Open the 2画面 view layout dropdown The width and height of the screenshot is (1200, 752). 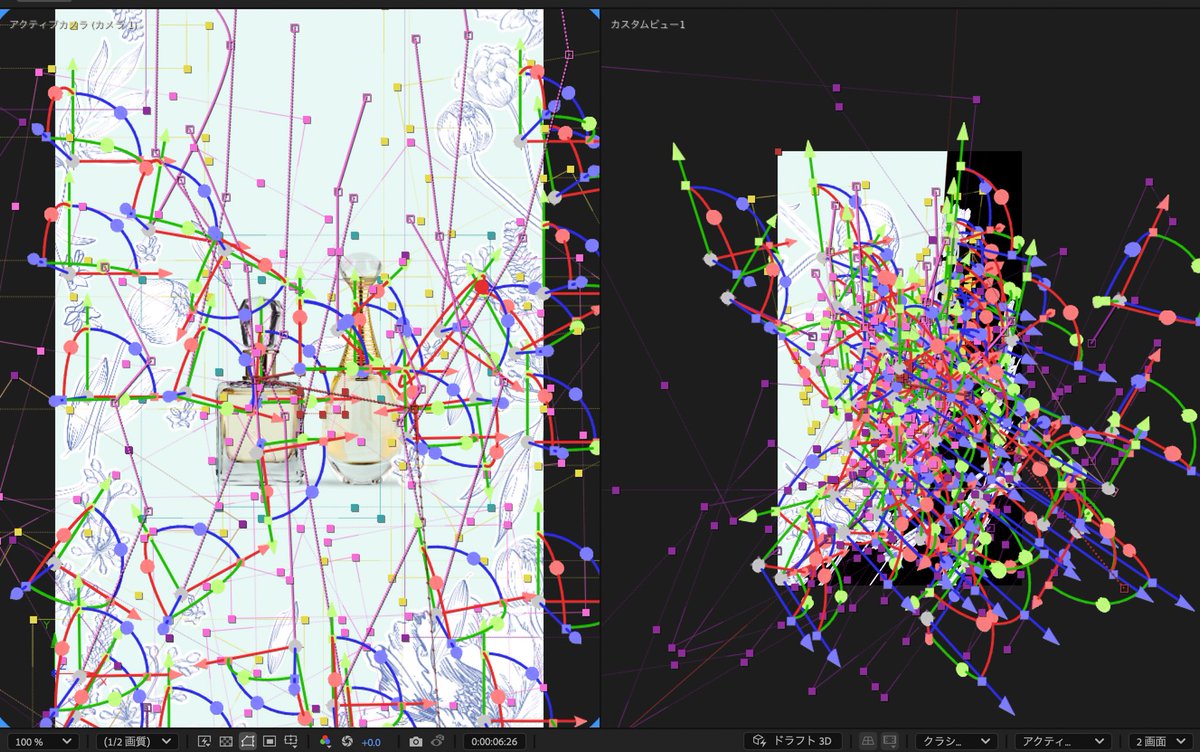[1162, 742]
